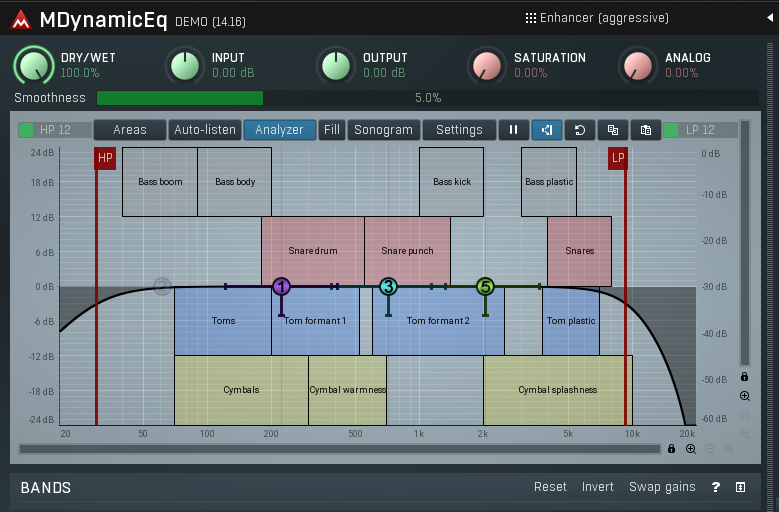Invert the band gains
The width and height of the screenshot is (779, 512).
point(598,487)
